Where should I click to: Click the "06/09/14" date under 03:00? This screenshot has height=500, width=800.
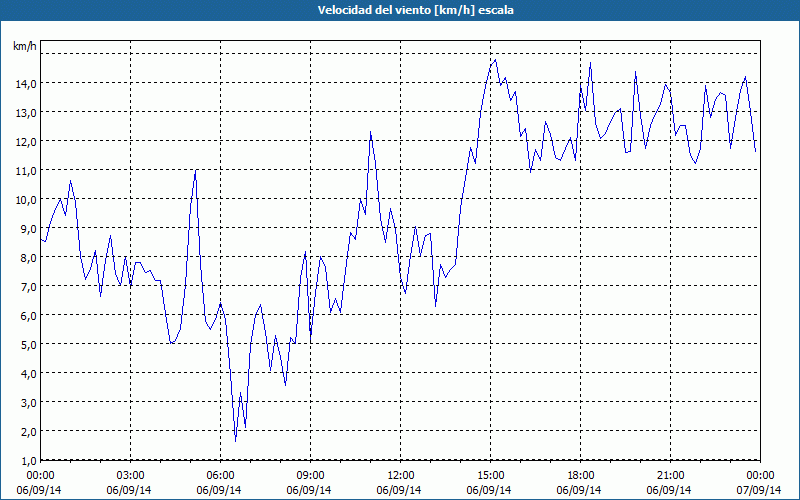coord(129,490)
